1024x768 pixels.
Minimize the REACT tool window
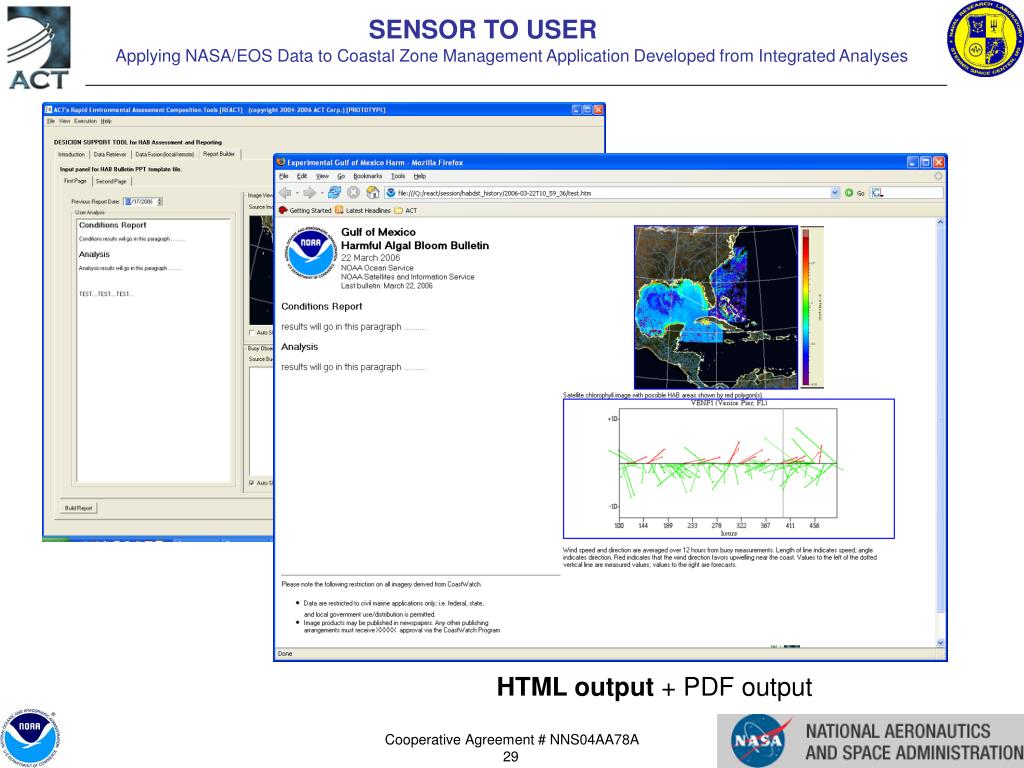tap(577, 110)
